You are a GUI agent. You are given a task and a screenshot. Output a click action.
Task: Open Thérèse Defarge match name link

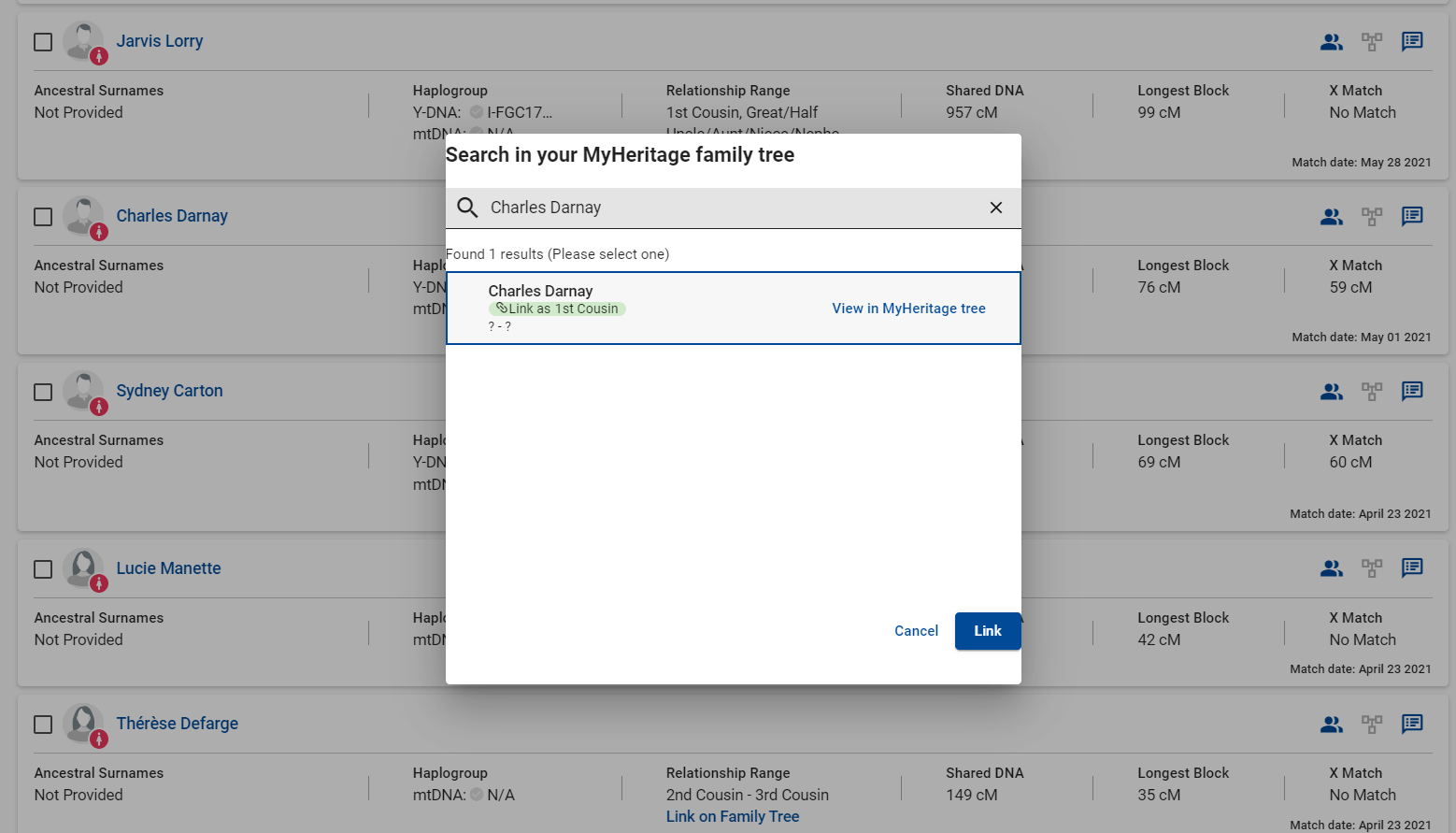coord(177,724)
